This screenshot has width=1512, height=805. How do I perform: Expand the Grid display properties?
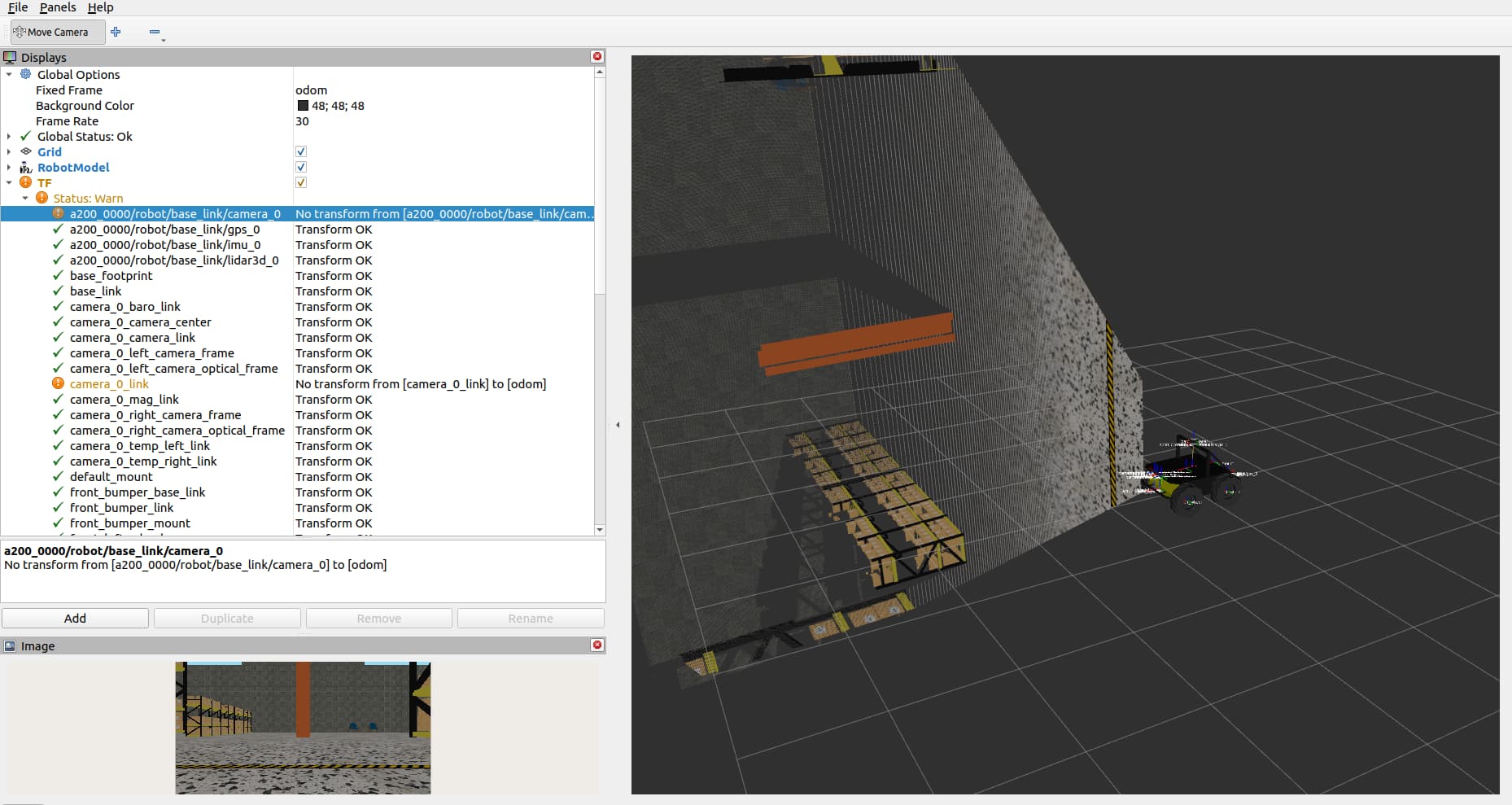9,151
